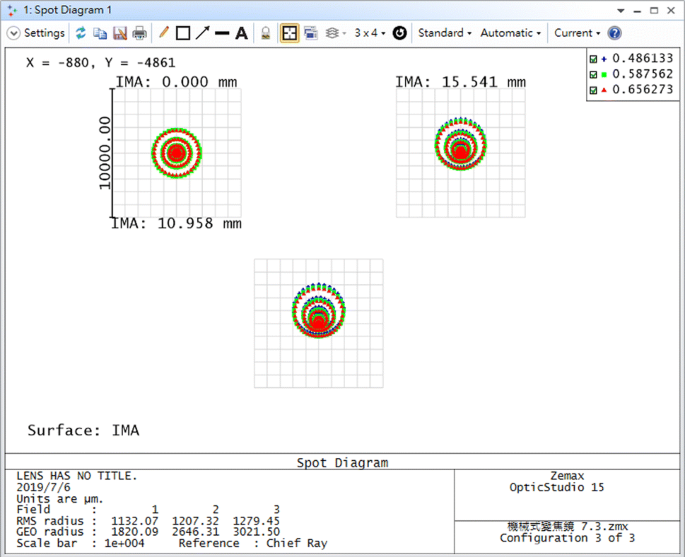Click the IMA 0.000 mm spot plot
The height and width of the screenshot is (557, 685).
176,152
